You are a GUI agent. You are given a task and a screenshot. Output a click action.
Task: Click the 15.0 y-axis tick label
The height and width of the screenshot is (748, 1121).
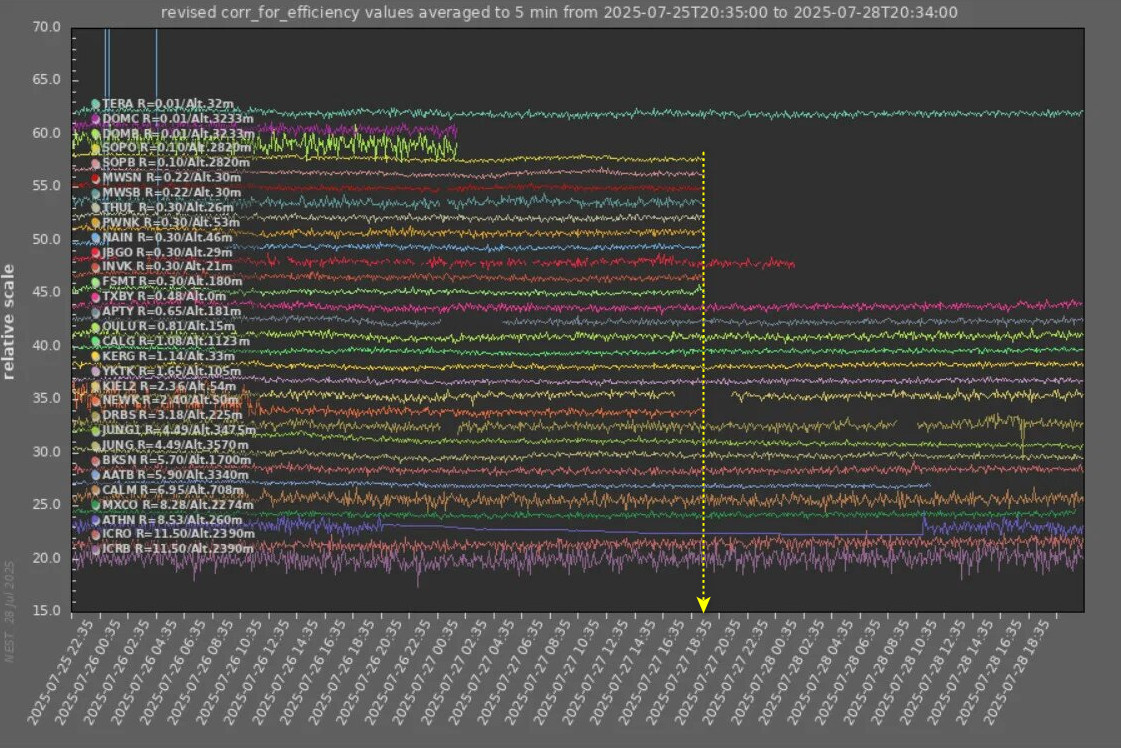point(46,610)
